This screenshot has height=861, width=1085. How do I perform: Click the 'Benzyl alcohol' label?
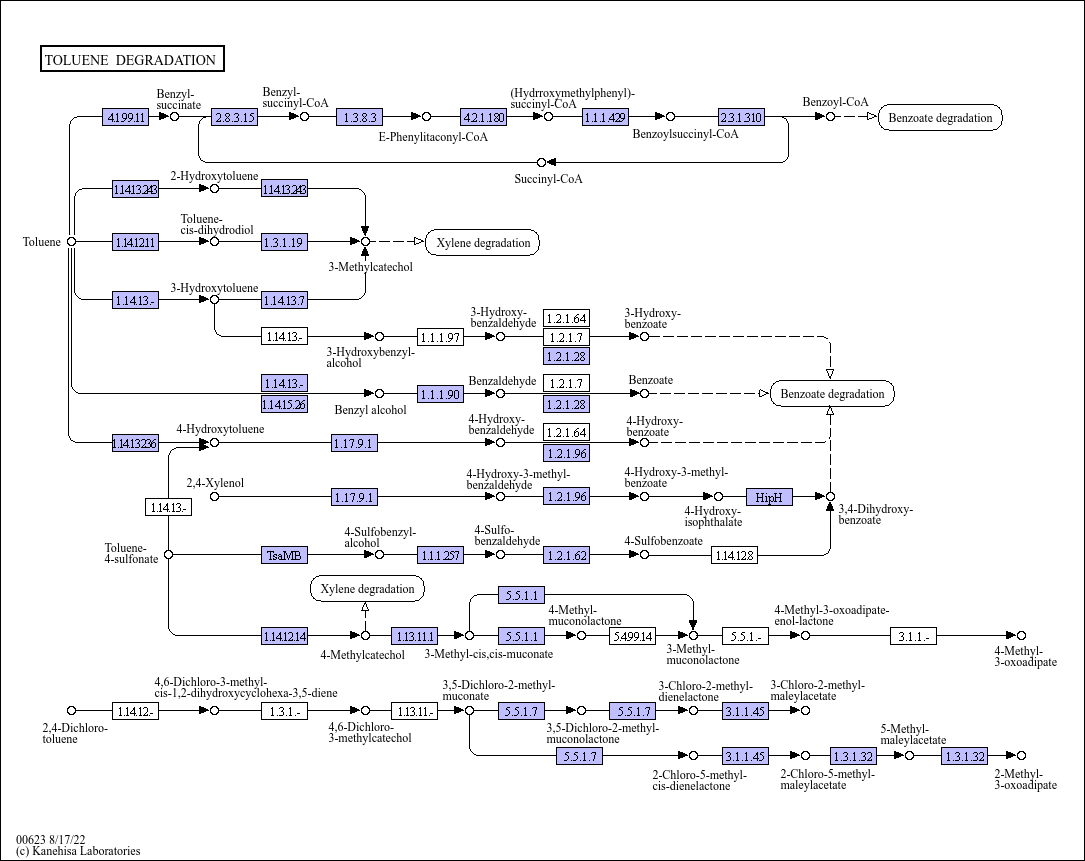370,410
